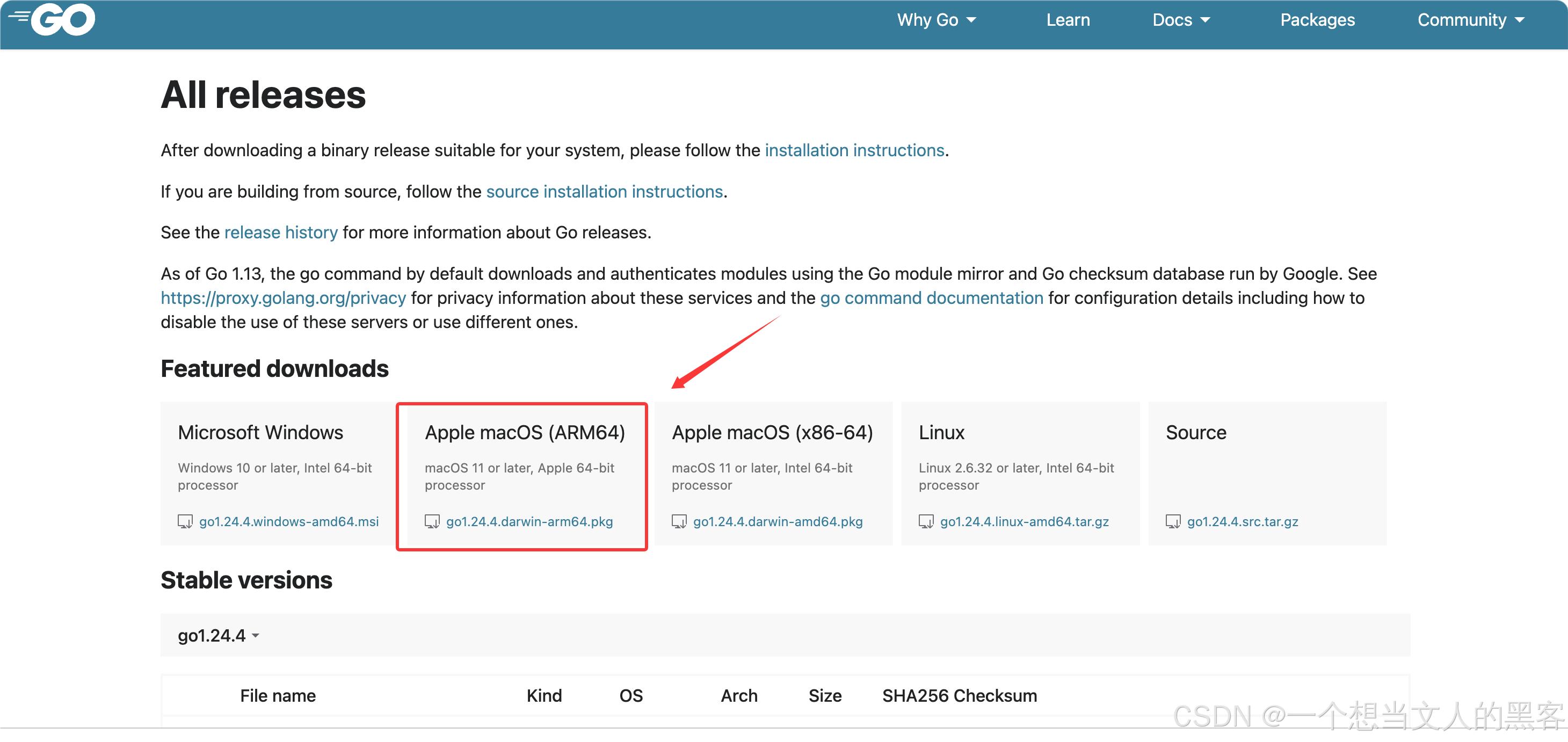
Task: Click the download icon beside go1.24.4.darwin-amd64.pkg
Action: [x=680, y=522]
